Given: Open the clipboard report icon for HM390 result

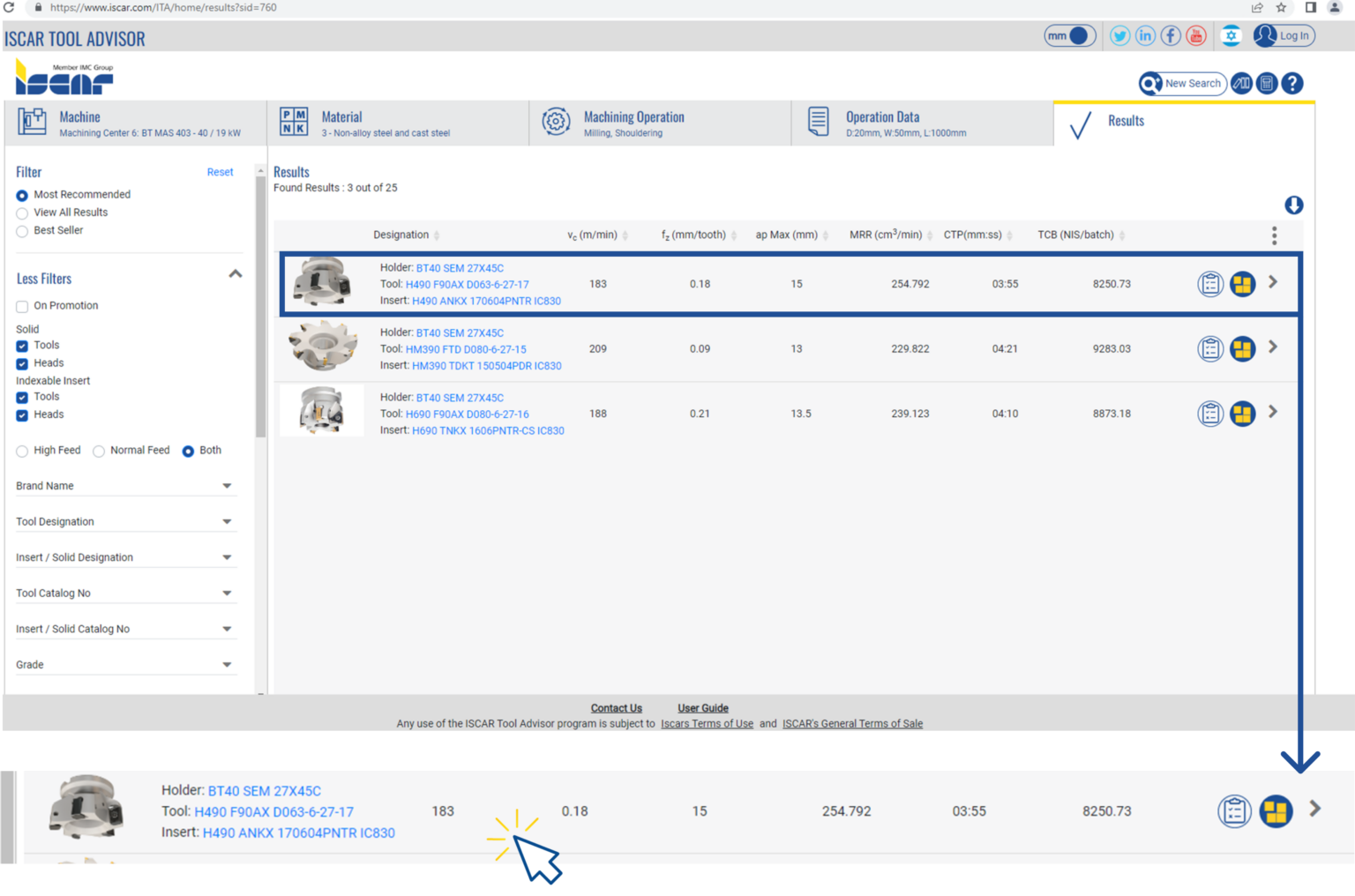Looking at the screenshot, I should tap(1210, 348).
